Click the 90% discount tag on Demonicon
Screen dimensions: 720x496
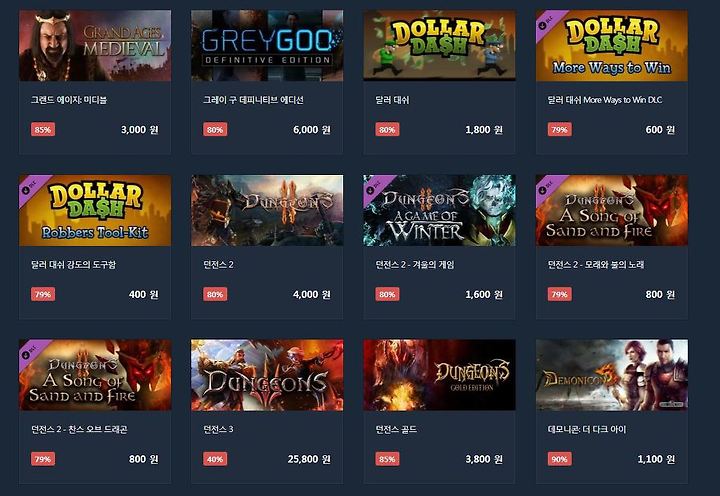point(559,459)
